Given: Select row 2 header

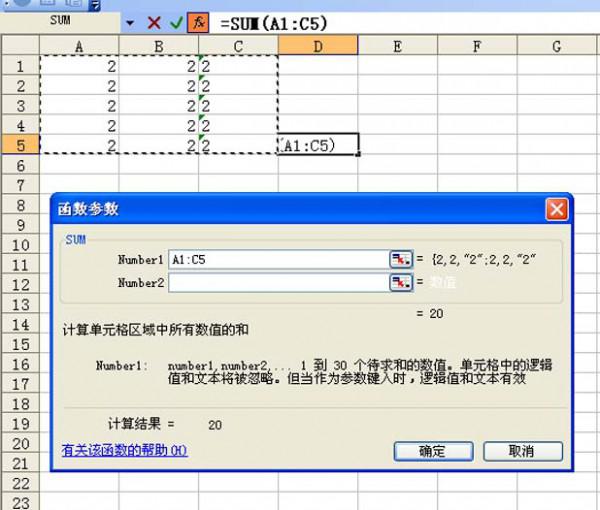Looking at the screenshot, I should pos(20,86).
